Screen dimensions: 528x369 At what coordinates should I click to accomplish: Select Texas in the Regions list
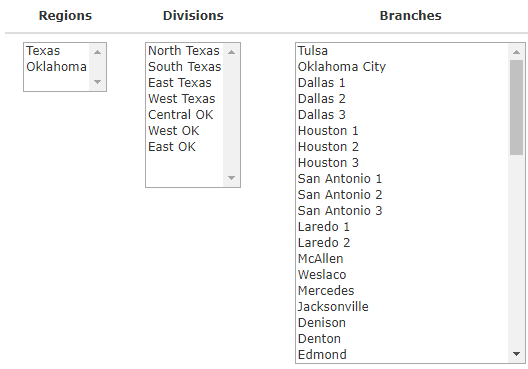(x=57, y=51)
